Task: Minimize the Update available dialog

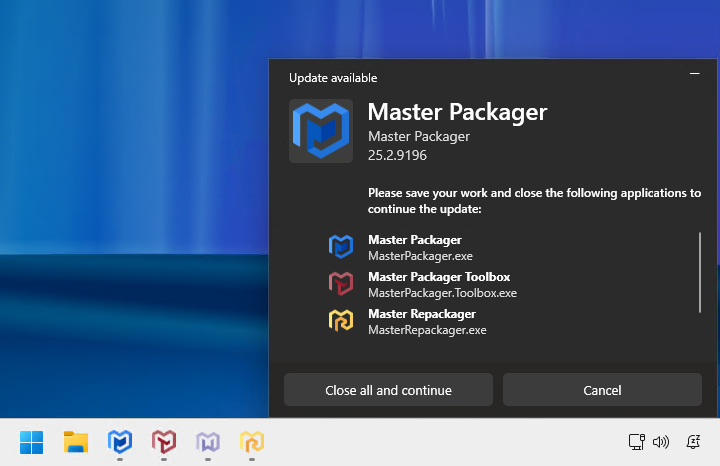Action: coord(694,73)
